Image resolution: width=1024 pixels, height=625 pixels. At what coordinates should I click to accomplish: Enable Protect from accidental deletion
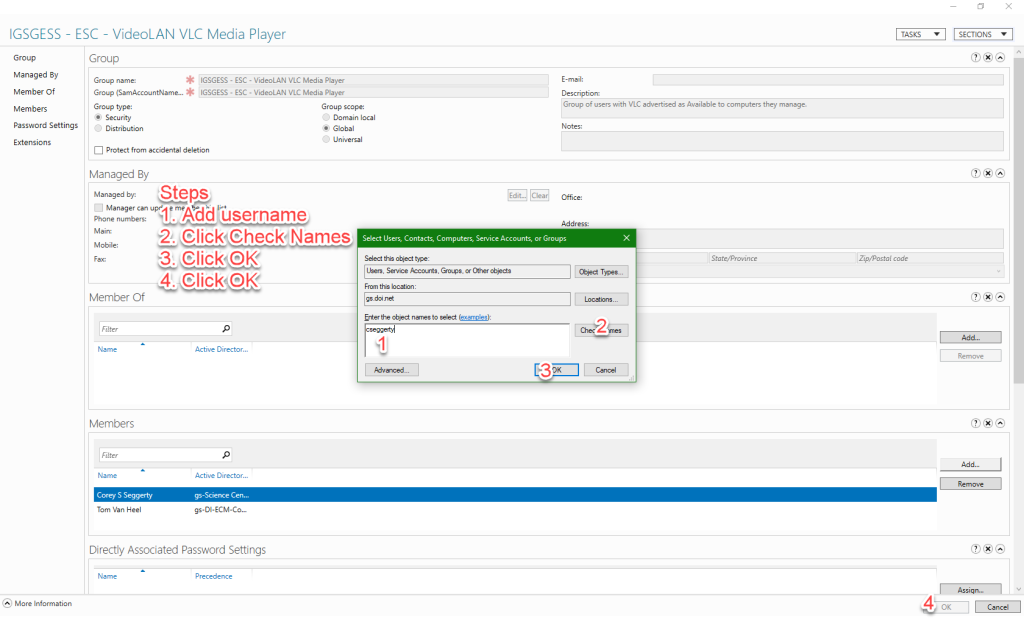(x=99, y=150)
